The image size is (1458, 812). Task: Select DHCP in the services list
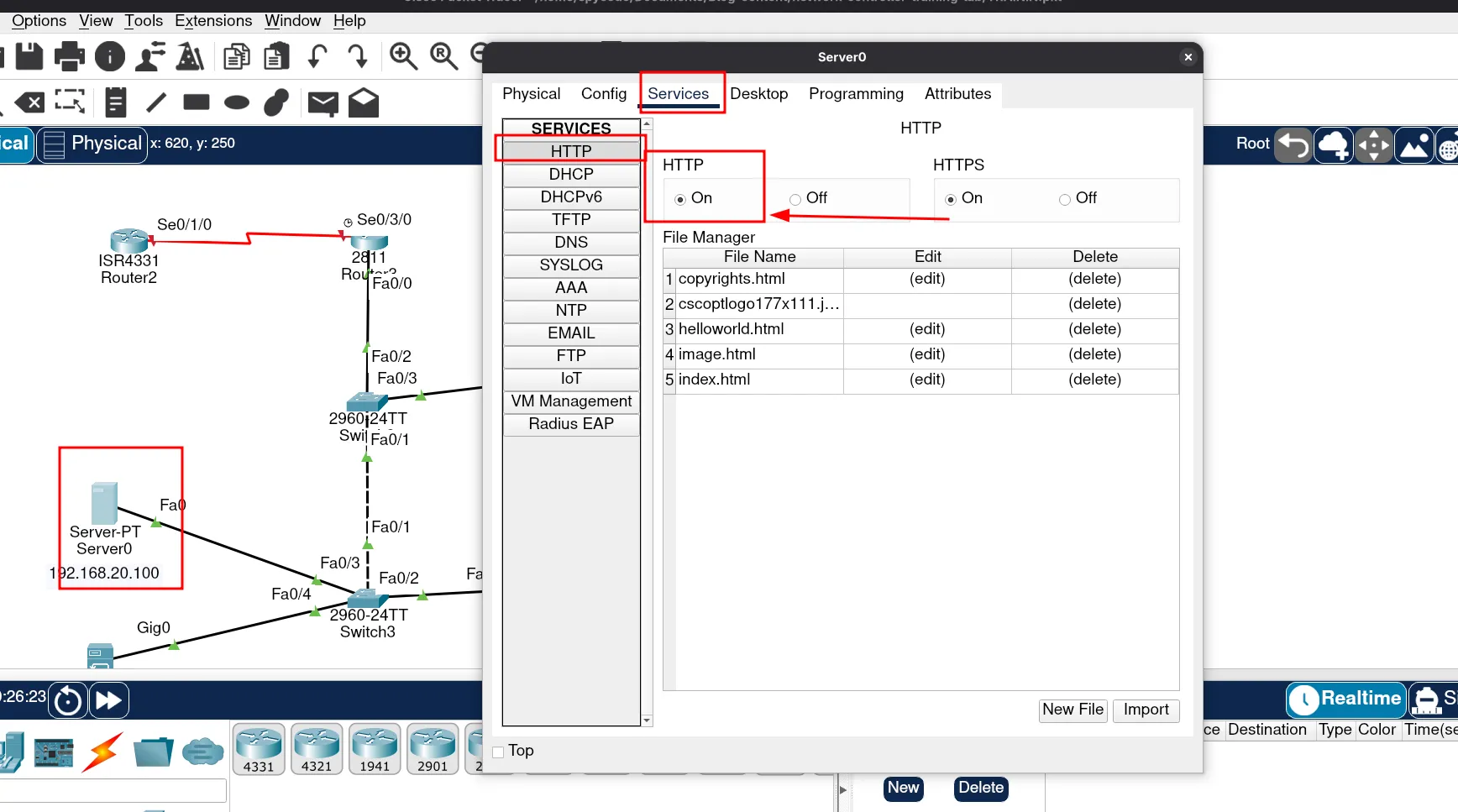click(x=571, y=175)
